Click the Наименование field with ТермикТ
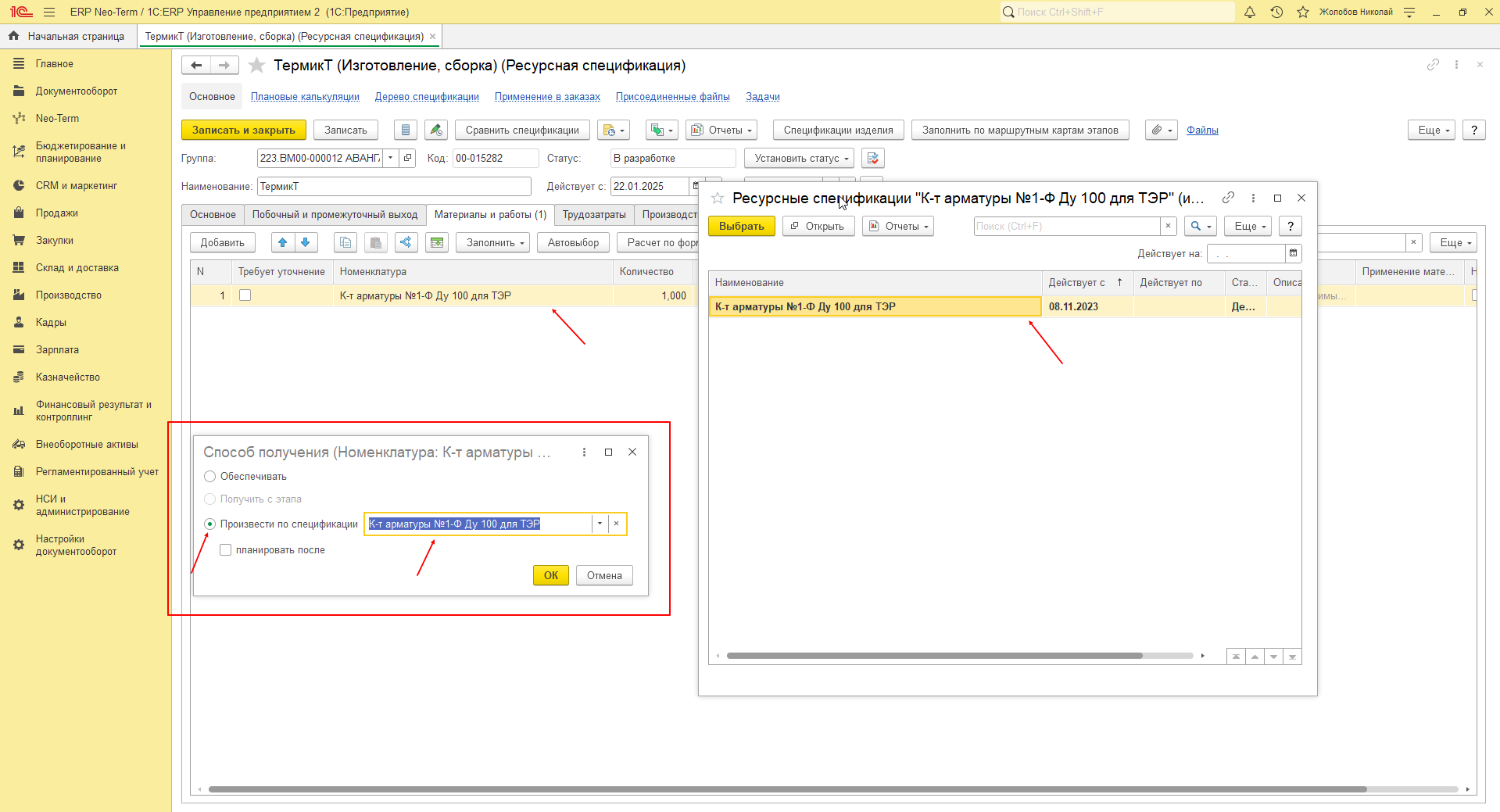 point(394,186)
